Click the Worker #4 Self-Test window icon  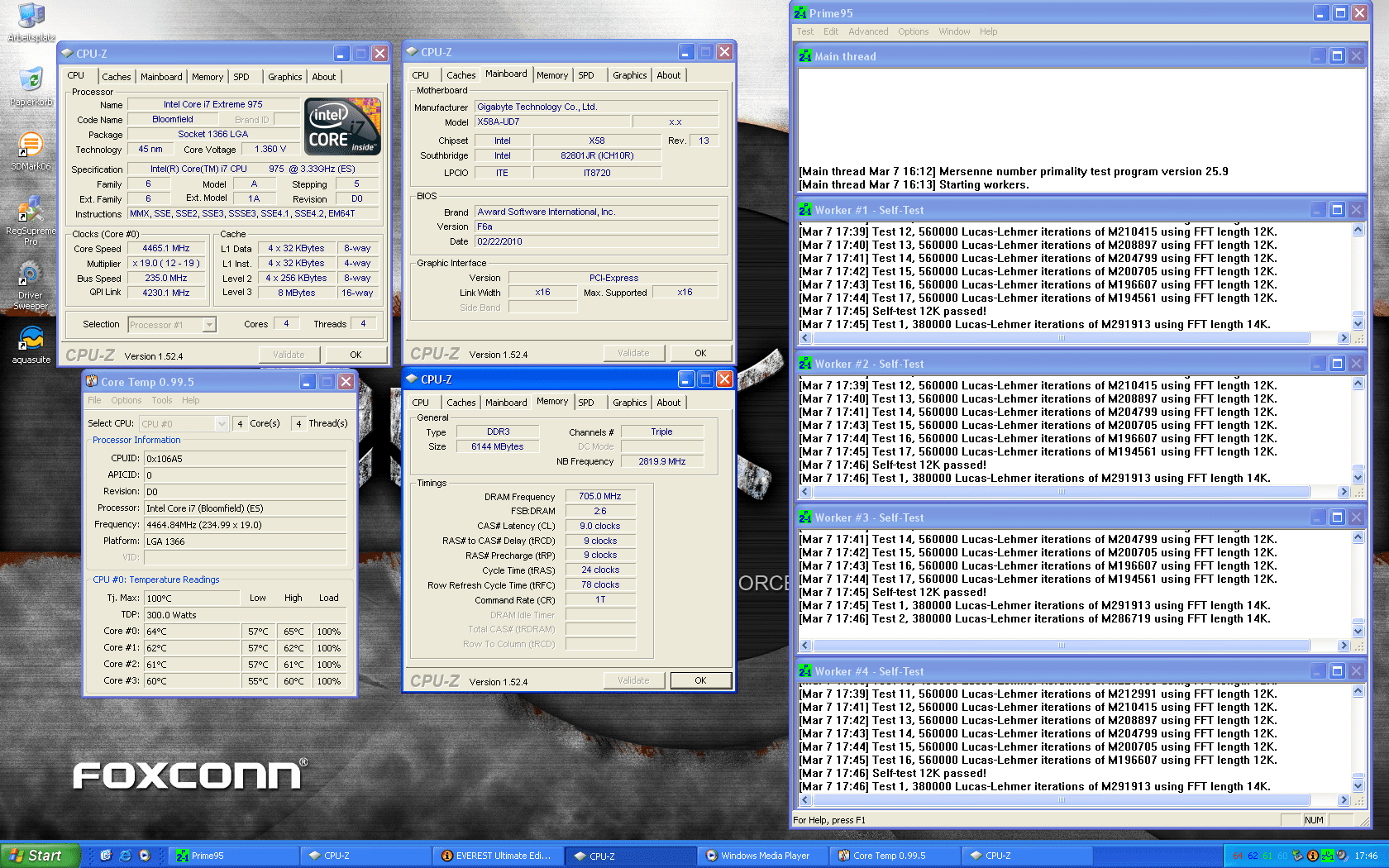click(805, 671)
